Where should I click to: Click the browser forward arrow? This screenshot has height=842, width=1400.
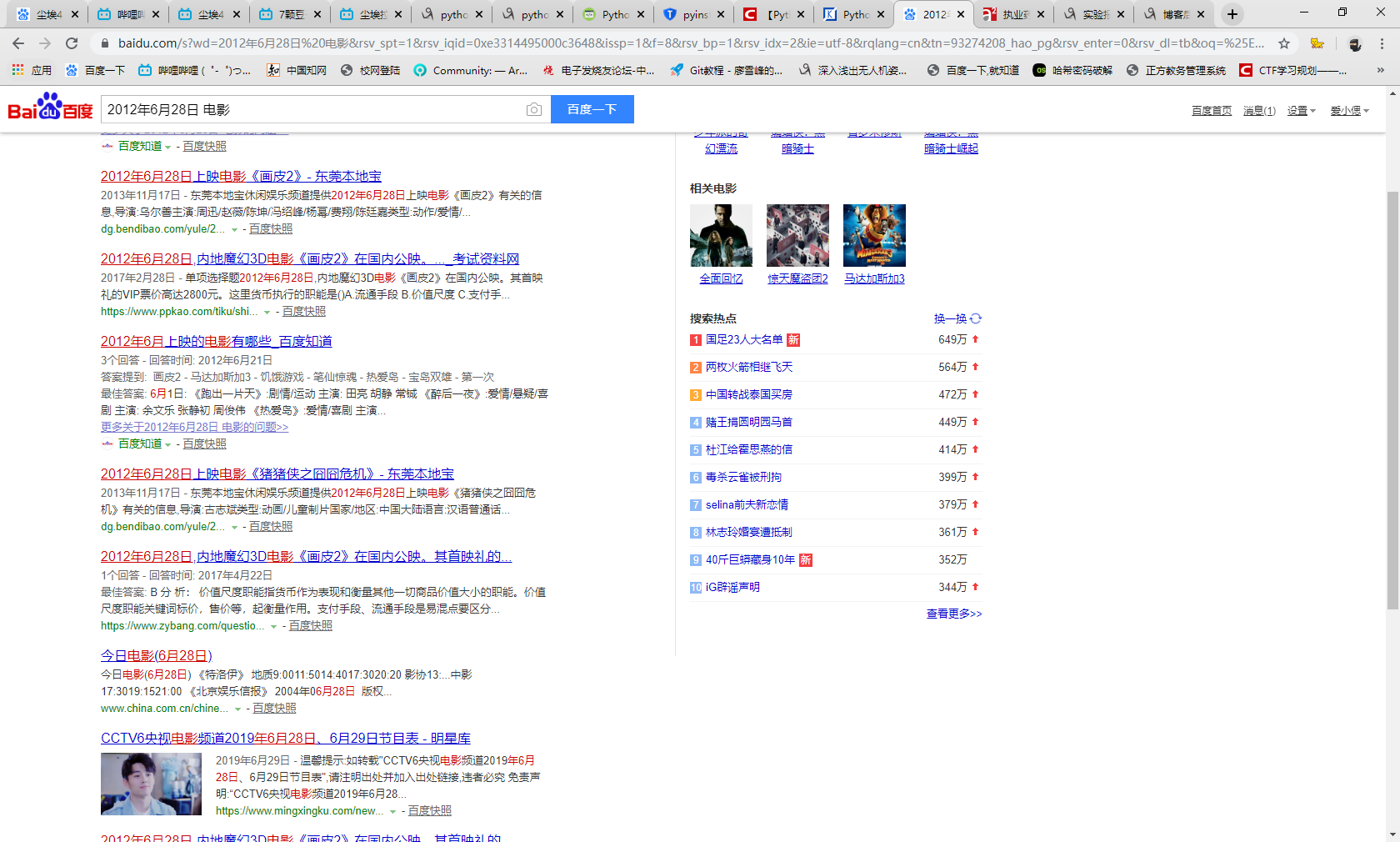[45, 43]
